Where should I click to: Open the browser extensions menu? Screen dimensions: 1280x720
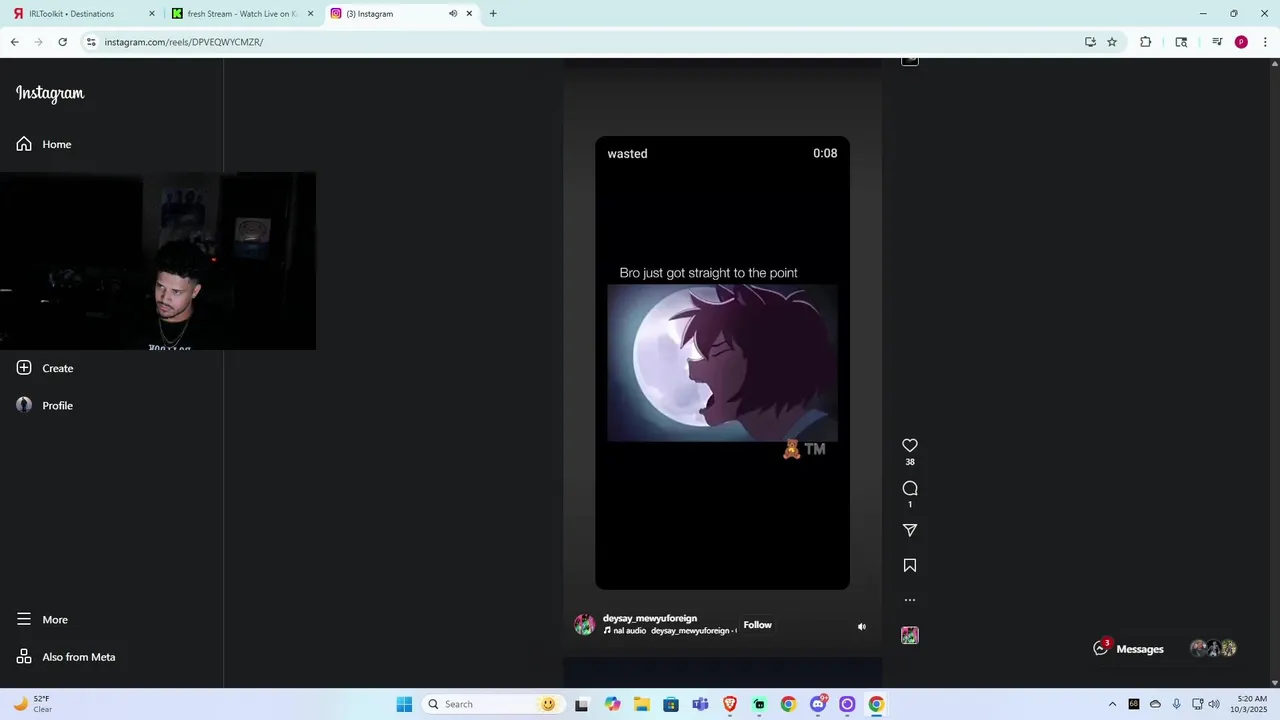coord(1146,42)
